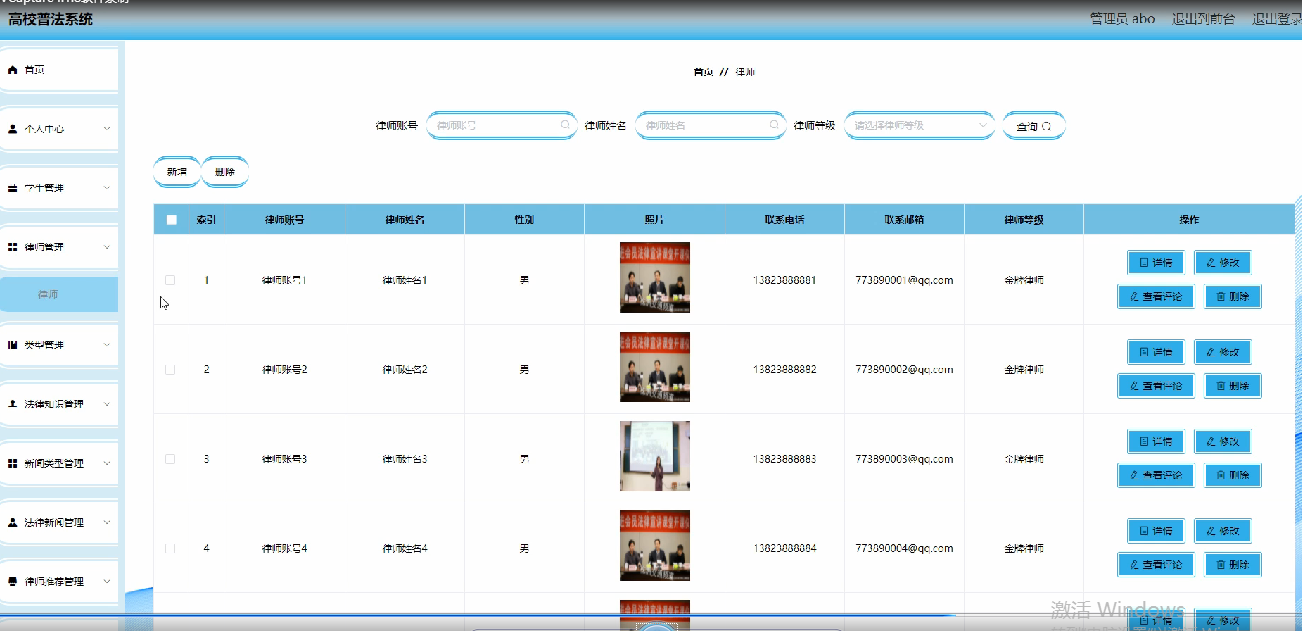
Task: Click the 退出登录 logout link
Action: (x=1277, y=19)
